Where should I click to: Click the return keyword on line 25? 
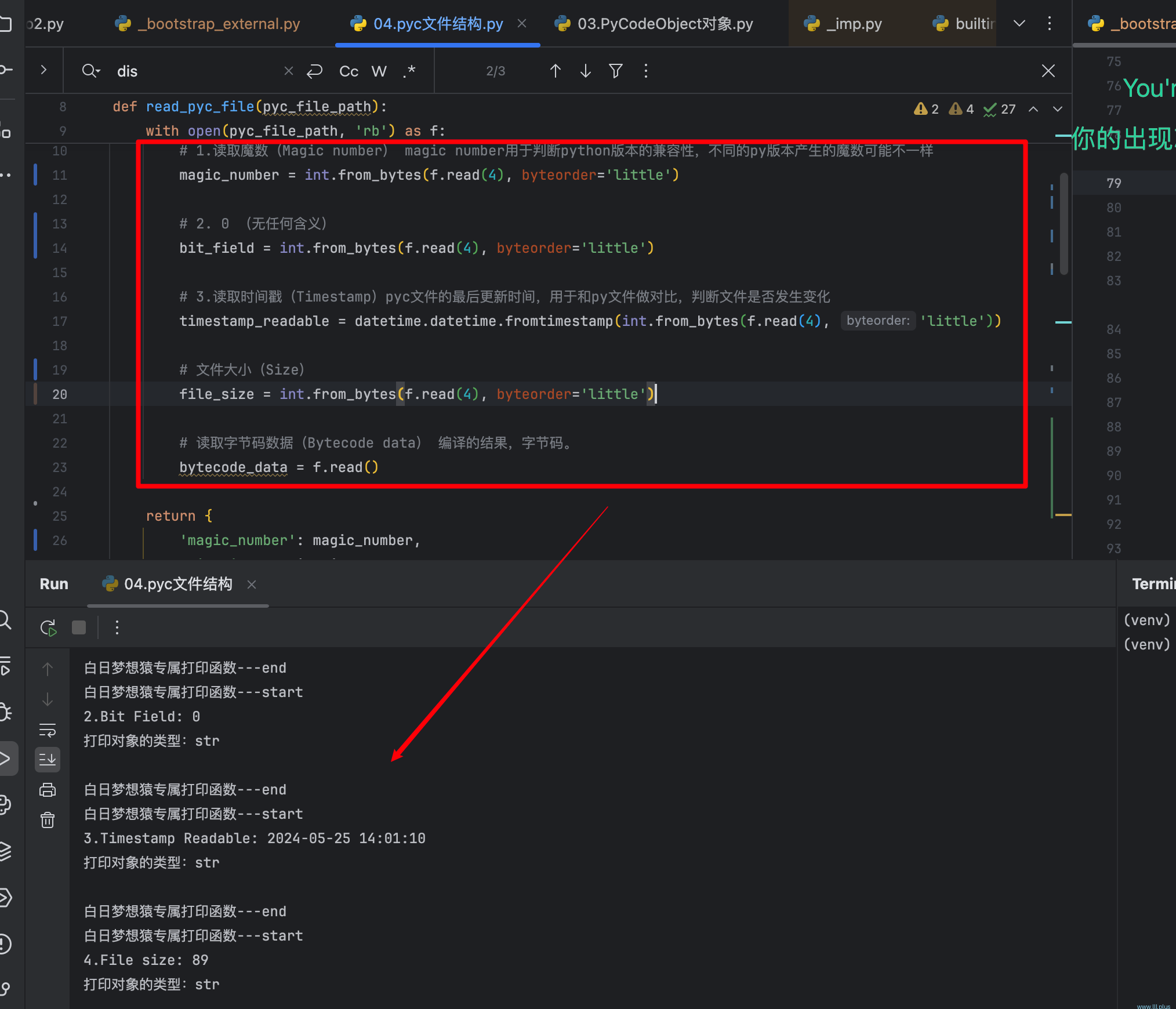(170, 516)
